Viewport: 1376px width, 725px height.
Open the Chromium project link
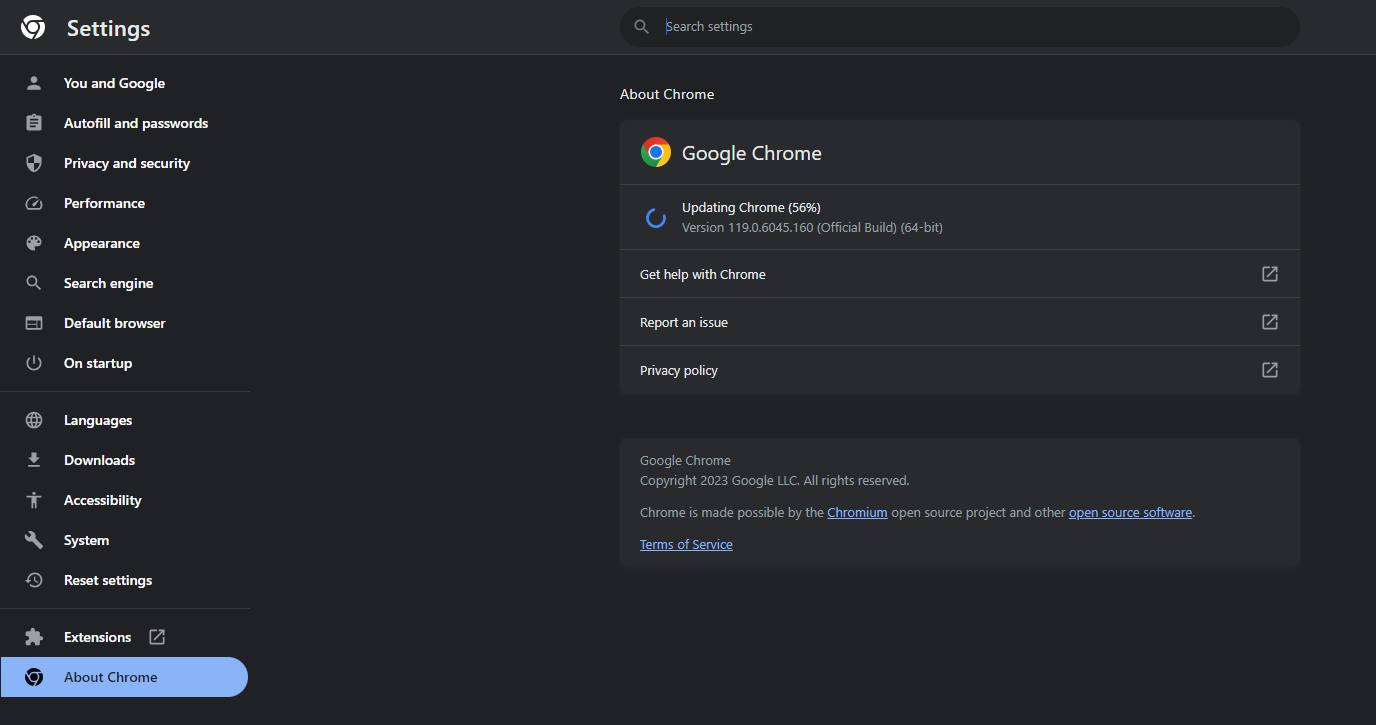point(857,512)
